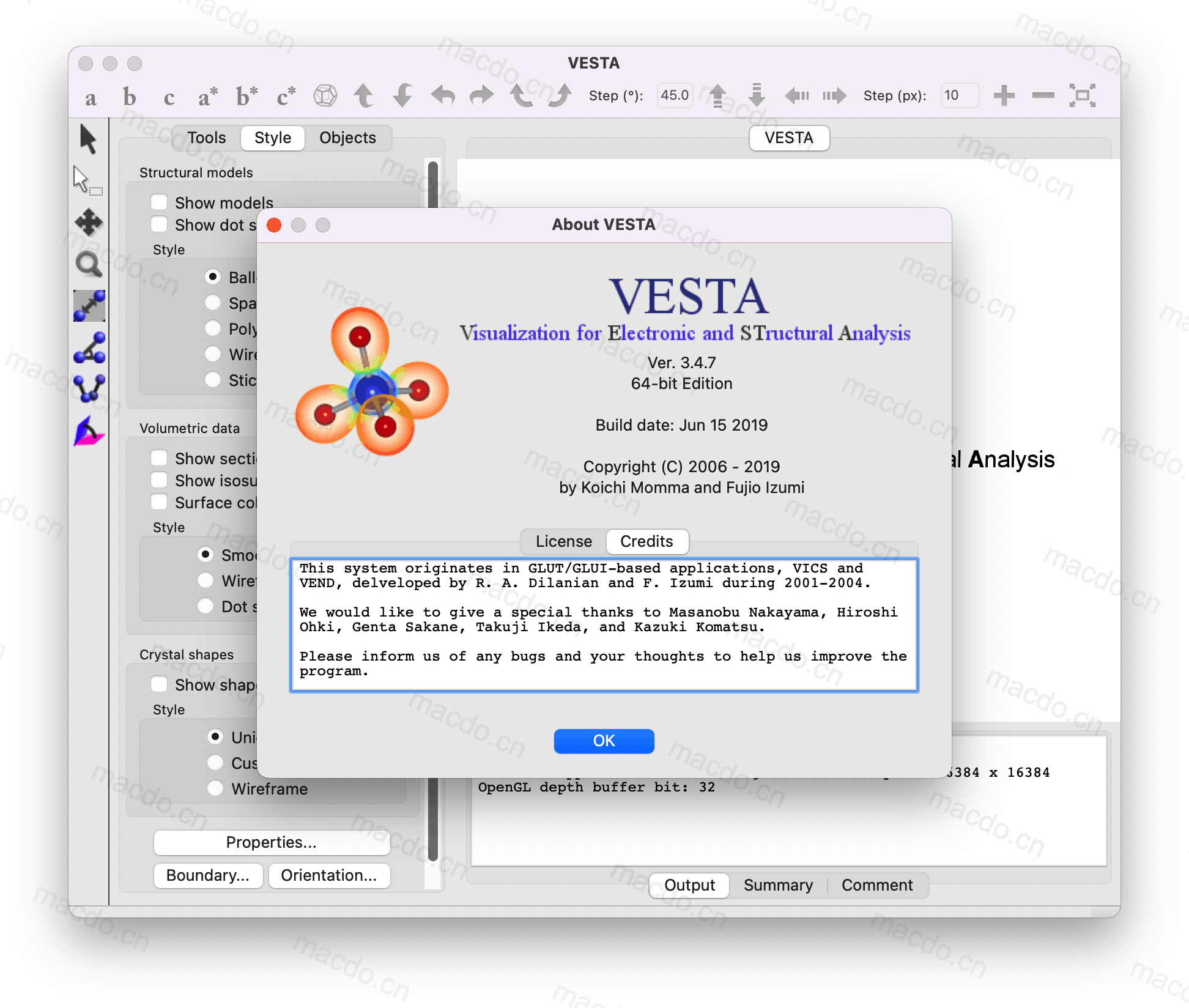
Task: View along the b* axis
Action: coord(247,97)
